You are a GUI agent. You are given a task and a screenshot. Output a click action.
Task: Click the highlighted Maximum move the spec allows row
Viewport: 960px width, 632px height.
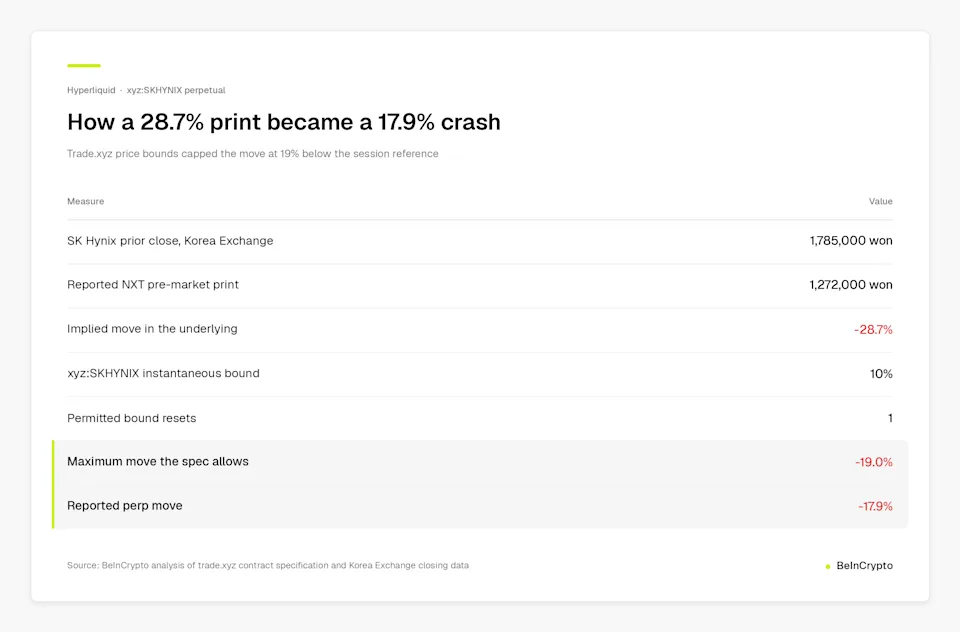point(480,462)
